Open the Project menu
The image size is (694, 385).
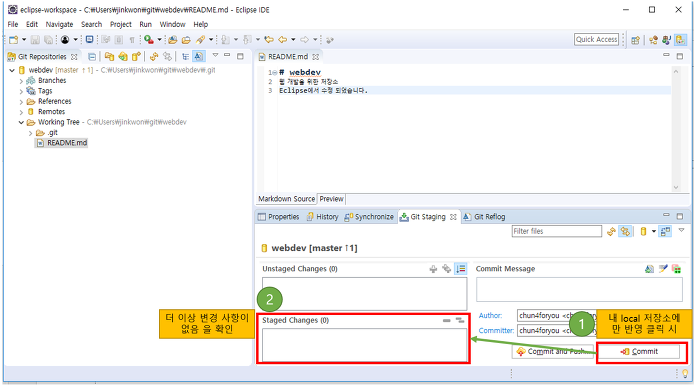pyautogui.click(x=120, y=24)
